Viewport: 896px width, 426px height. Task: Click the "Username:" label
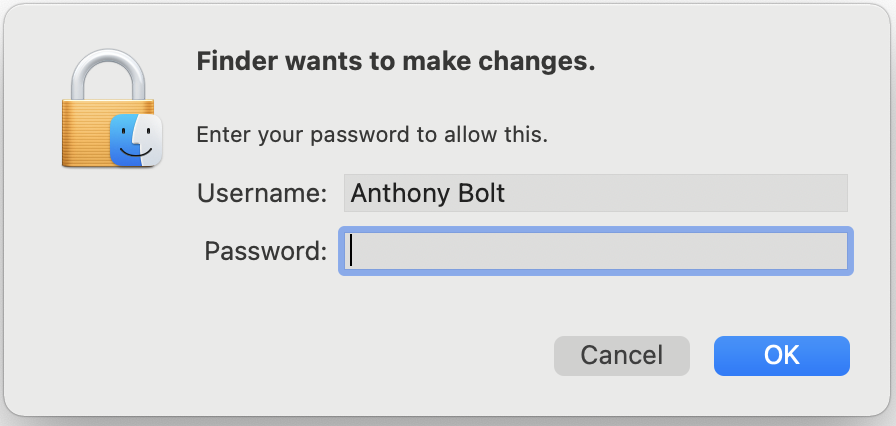coord(263,193)
